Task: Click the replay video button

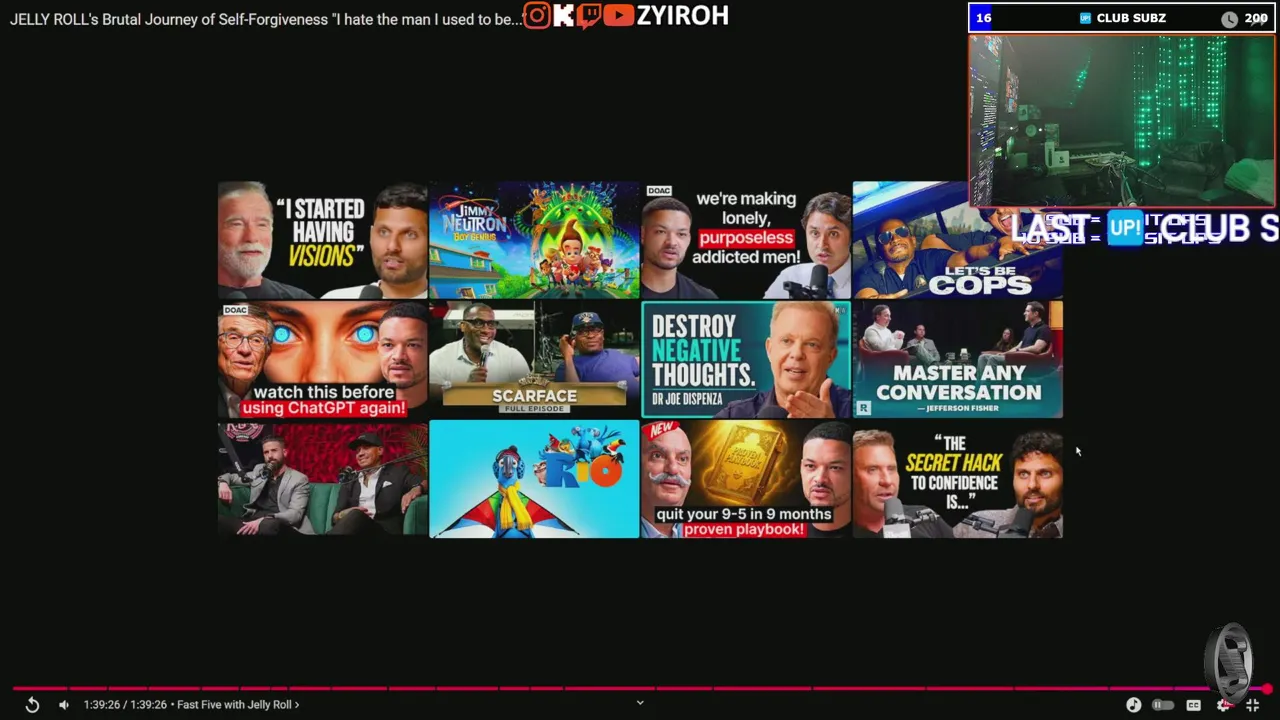Action: 32,705
